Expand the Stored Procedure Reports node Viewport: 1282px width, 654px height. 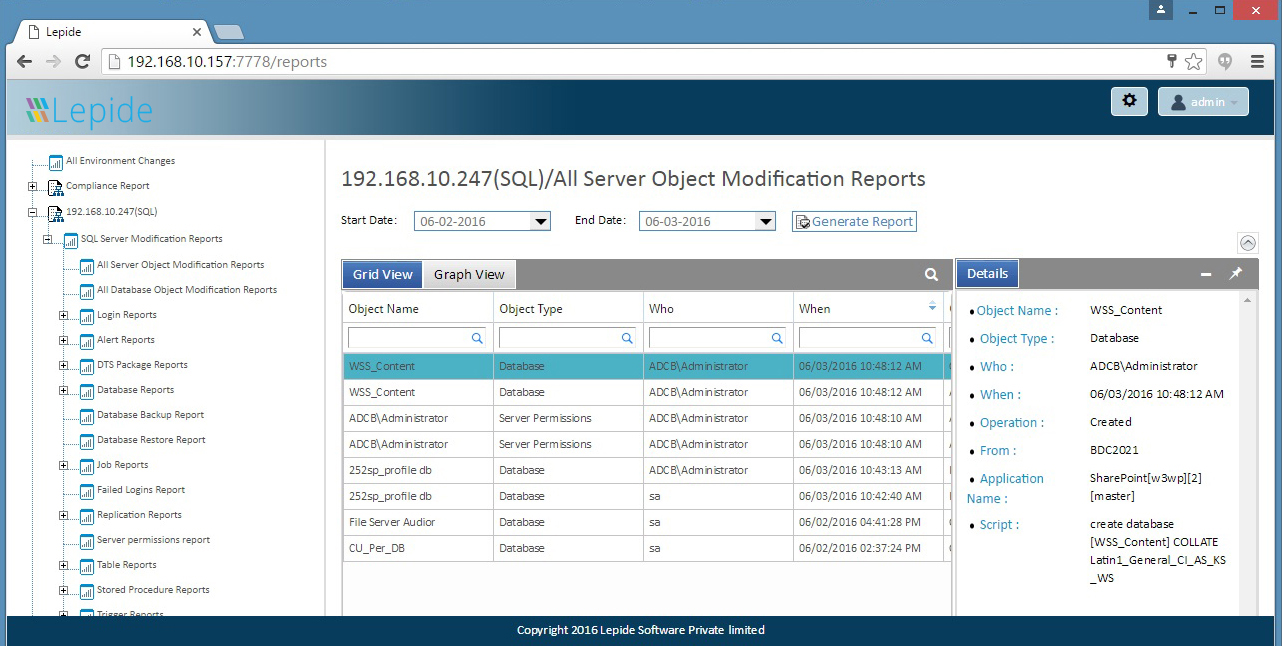[64, 590]
